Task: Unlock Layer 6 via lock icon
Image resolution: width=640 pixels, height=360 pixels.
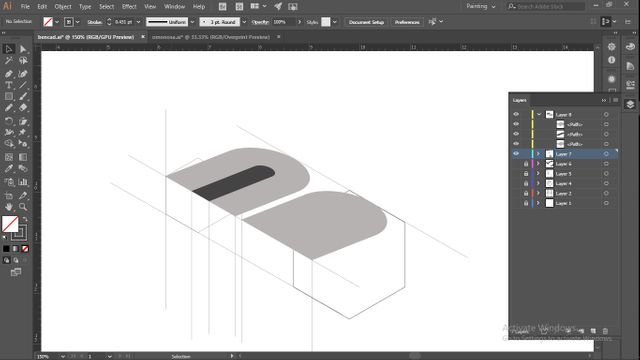Action: (x=526, y=164)
